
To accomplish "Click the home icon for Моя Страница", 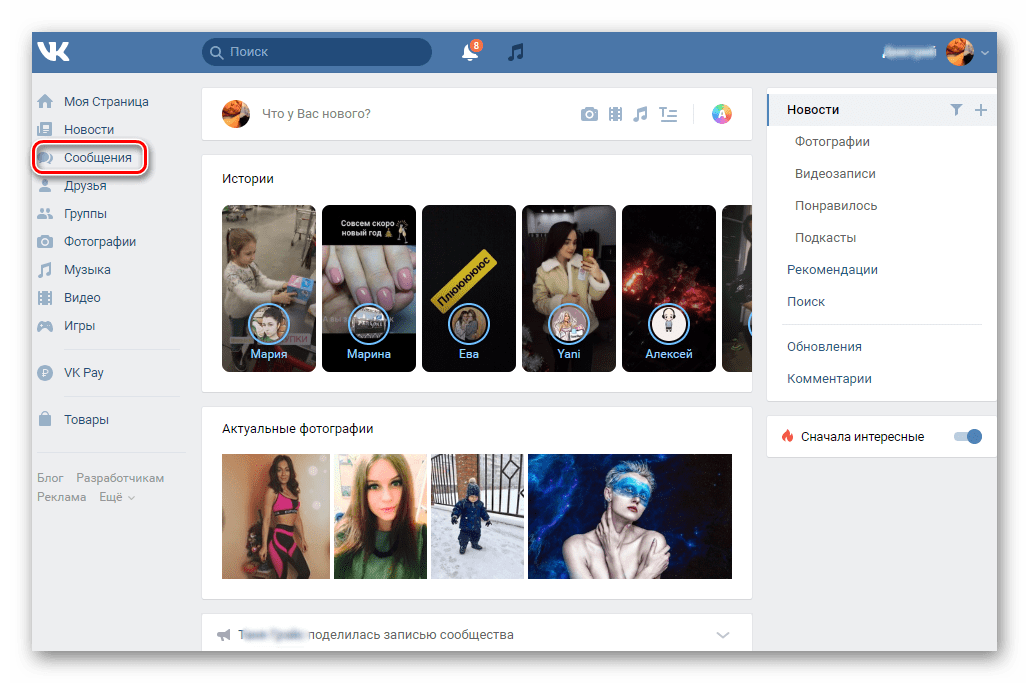I will click(45, 101).
